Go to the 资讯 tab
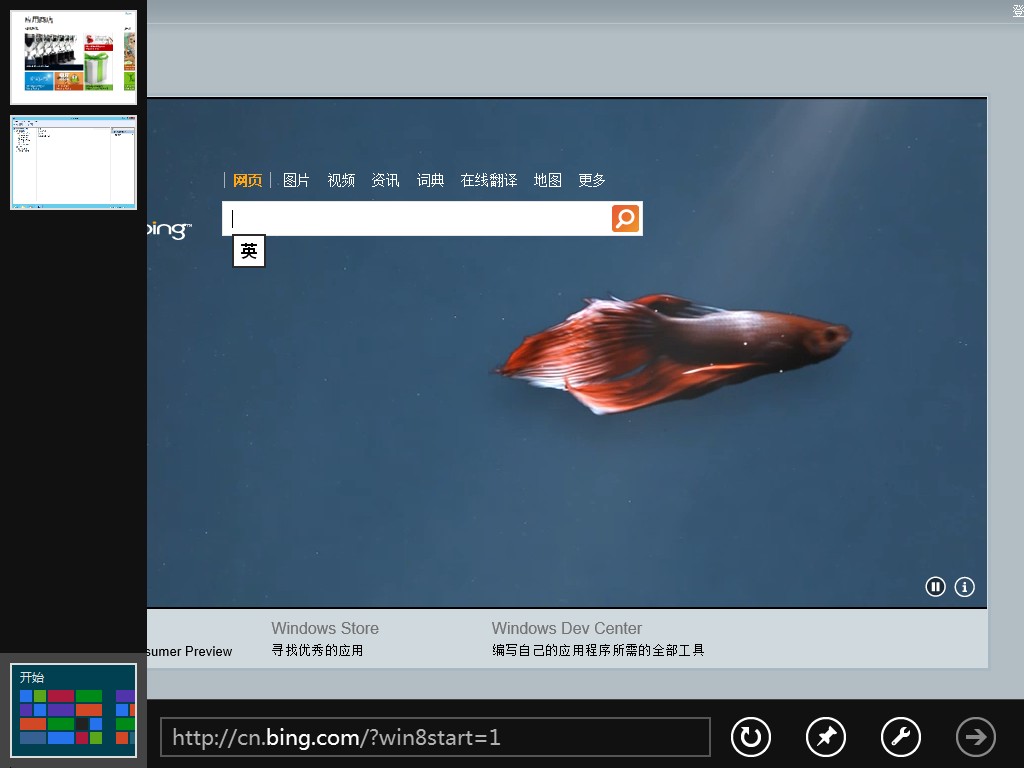This screenshot has width=1024, height=768. tap(385, 180)
